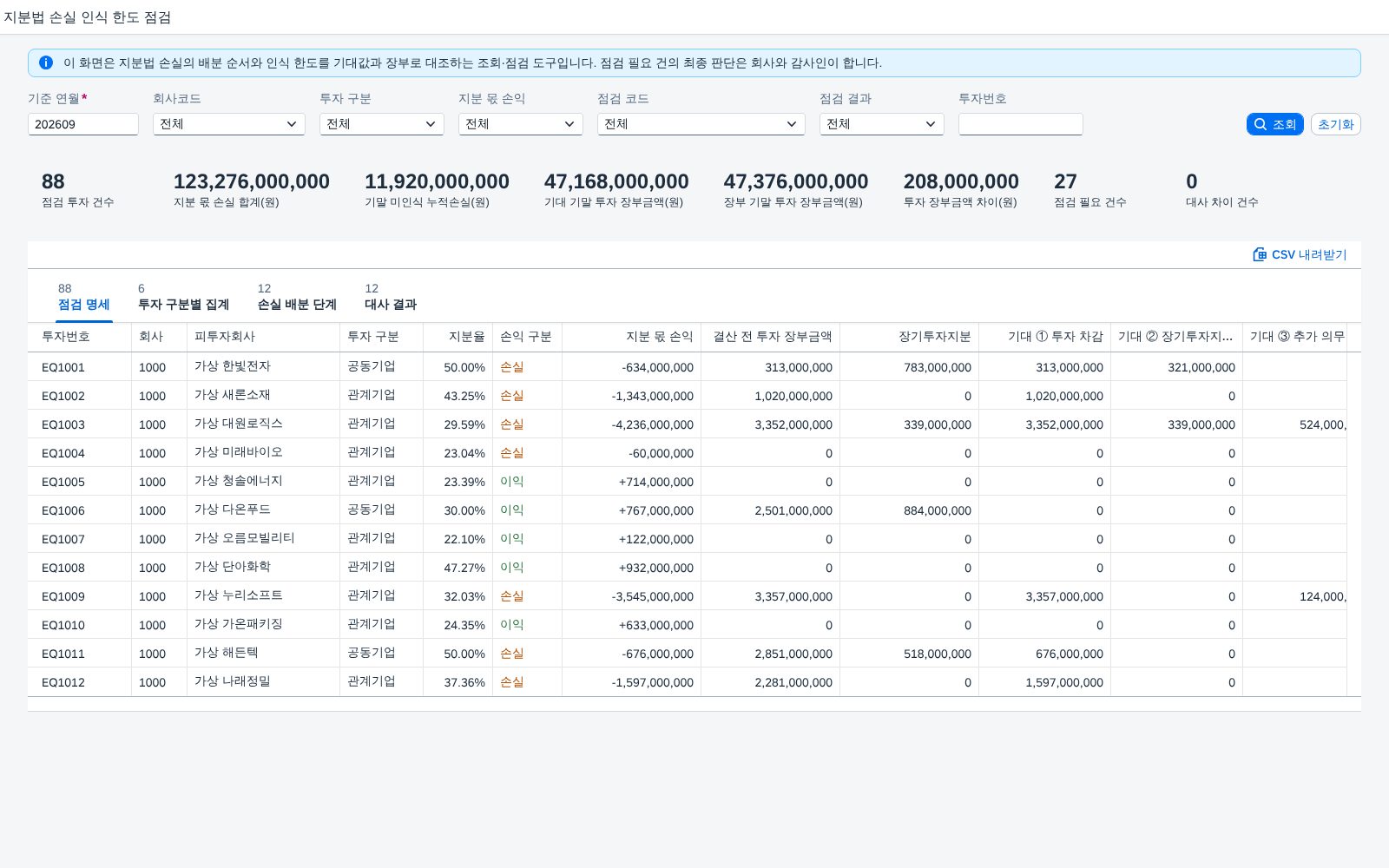Click the 투자번호 input field
This screenshot has height=868, width=1389.
pos(1021,124)
